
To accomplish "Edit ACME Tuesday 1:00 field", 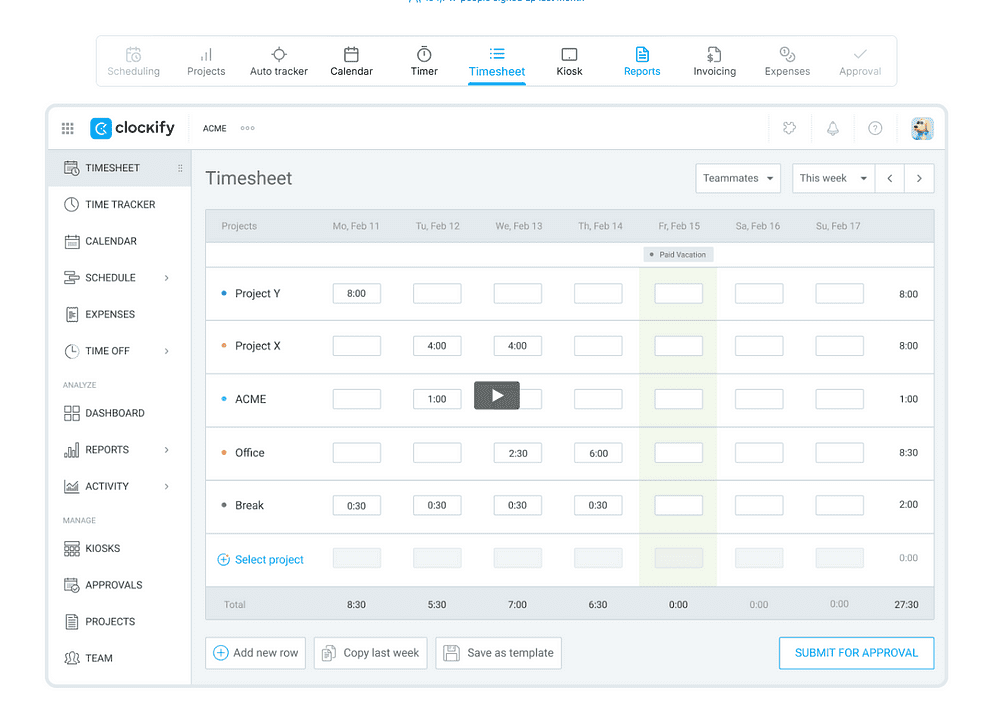I will [437, 399].
